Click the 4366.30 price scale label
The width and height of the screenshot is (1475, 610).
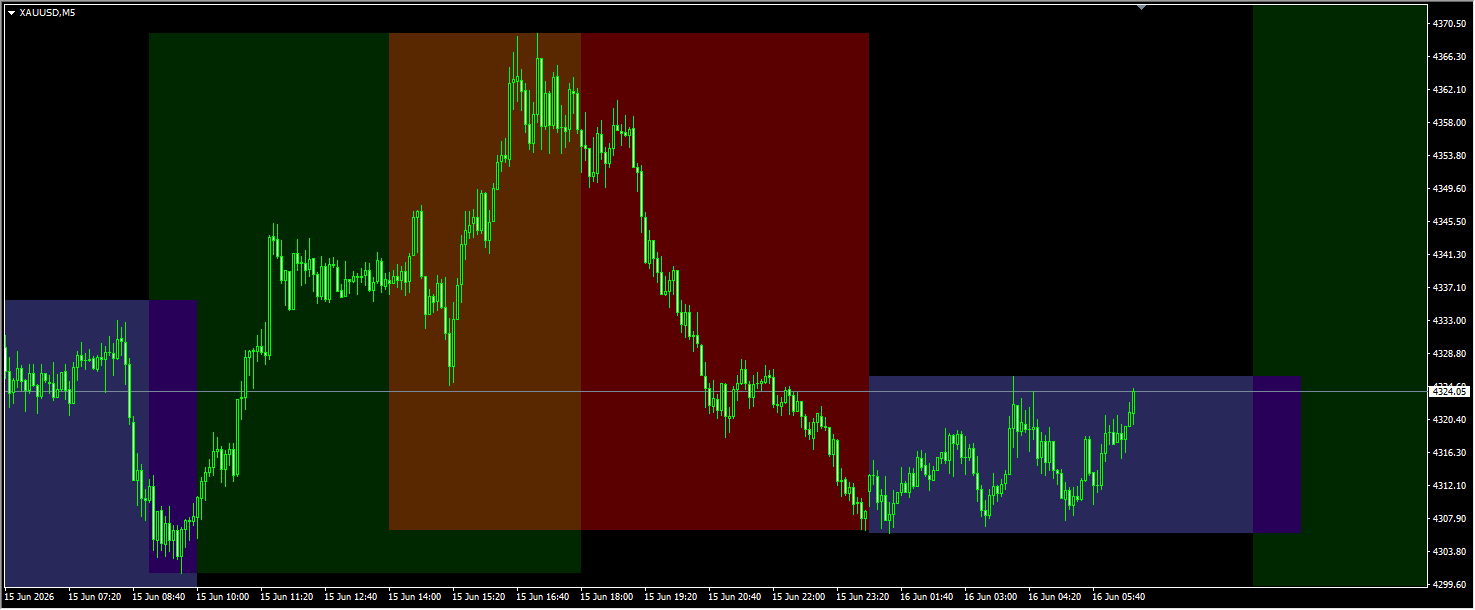1448,56
